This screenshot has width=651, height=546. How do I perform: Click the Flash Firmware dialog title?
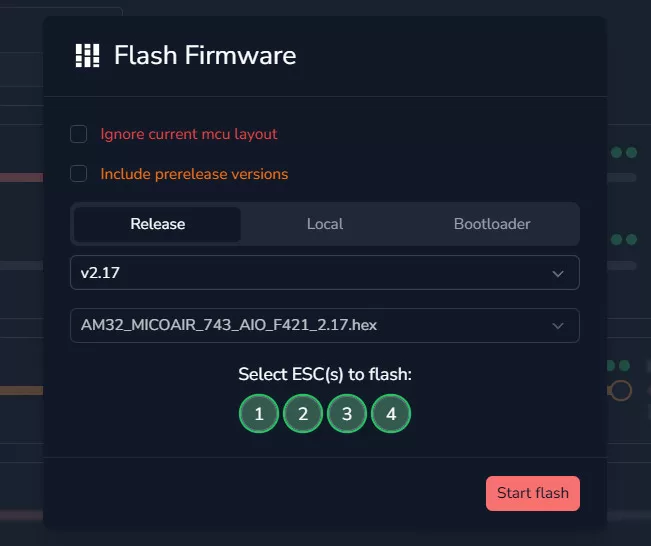click(x=205, y=55)
